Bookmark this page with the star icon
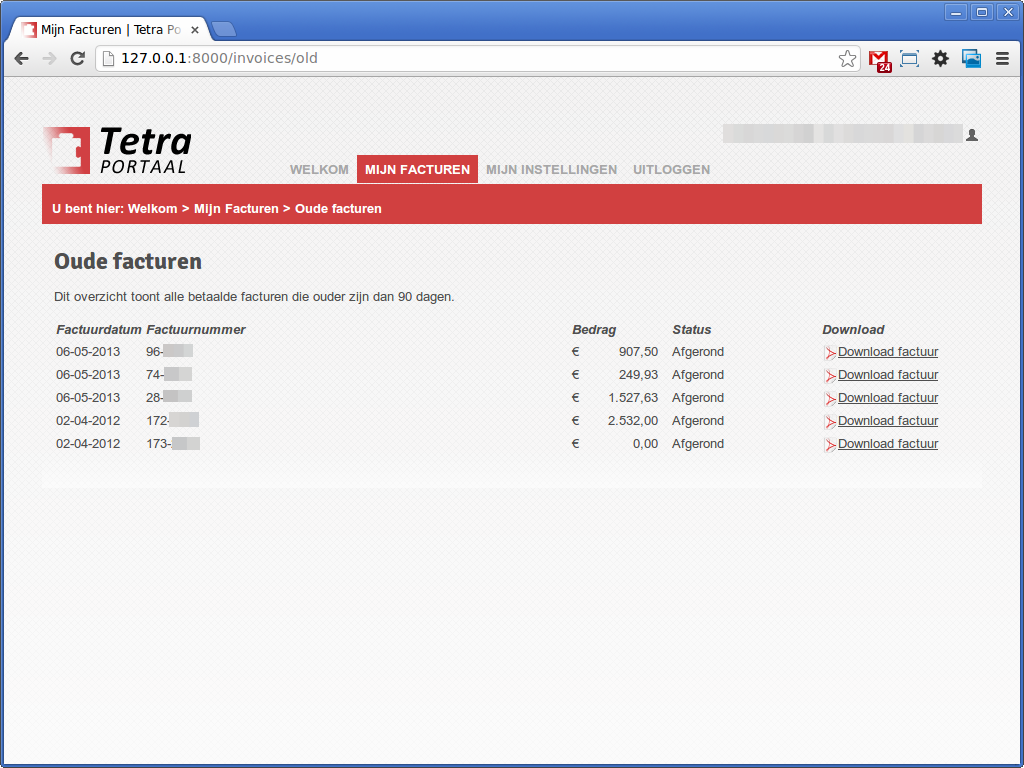The image size is (1024, 768). coord(847,59)
